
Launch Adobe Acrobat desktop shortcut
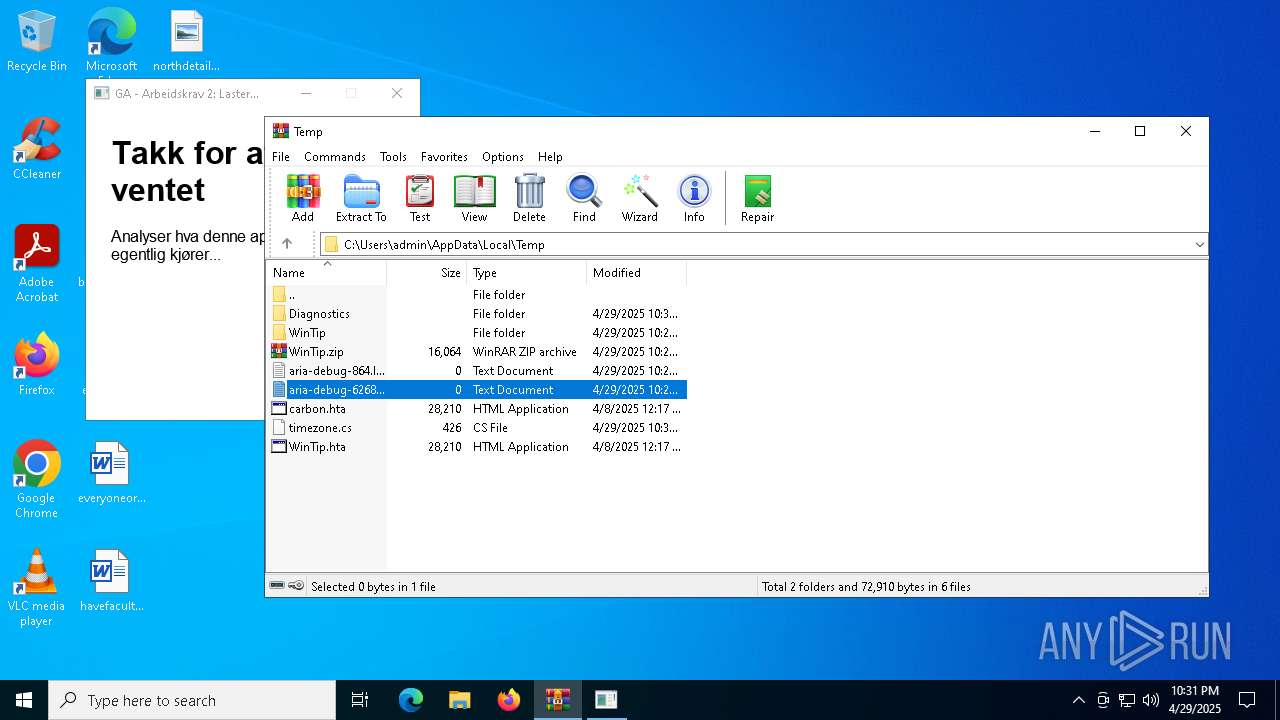coord(37,264)
